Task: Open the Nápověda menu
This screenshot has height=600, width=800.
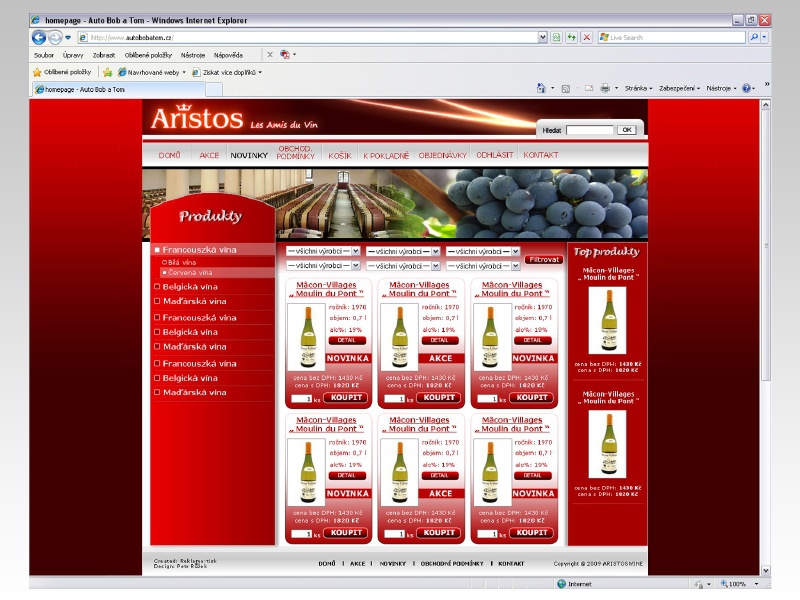Action: pos(228,55)
